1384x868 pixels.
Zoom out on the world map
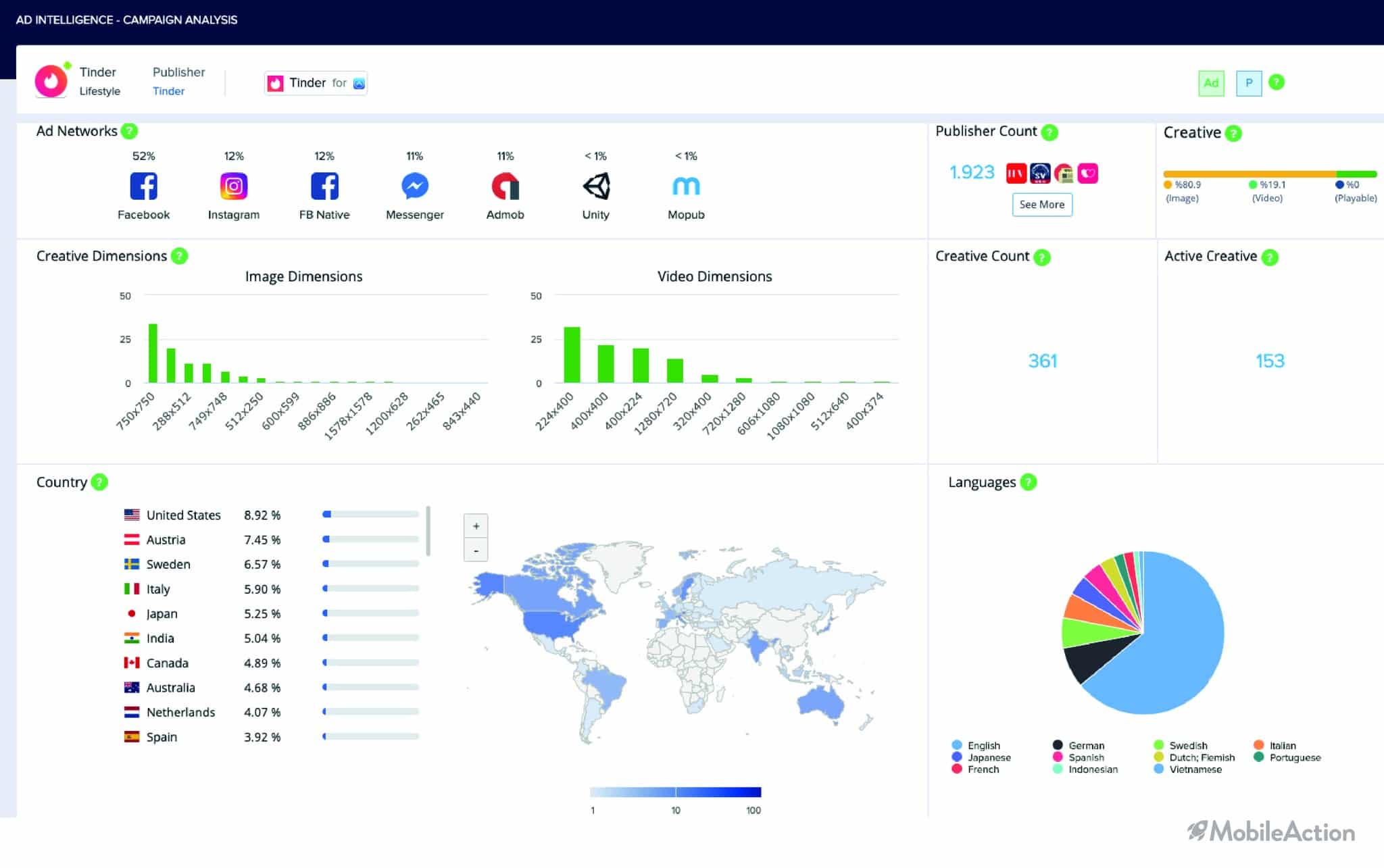coord(476,551)
